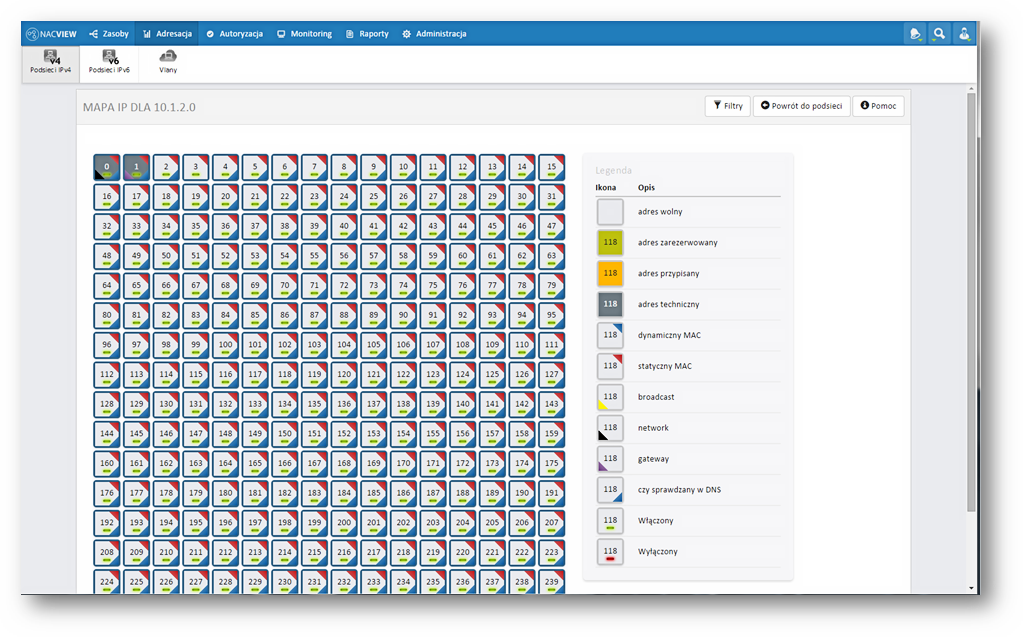This screenshot has width=1023, height=637.
Task: Switch to Podsieci IPv4
Action: [x=51, y=62]
